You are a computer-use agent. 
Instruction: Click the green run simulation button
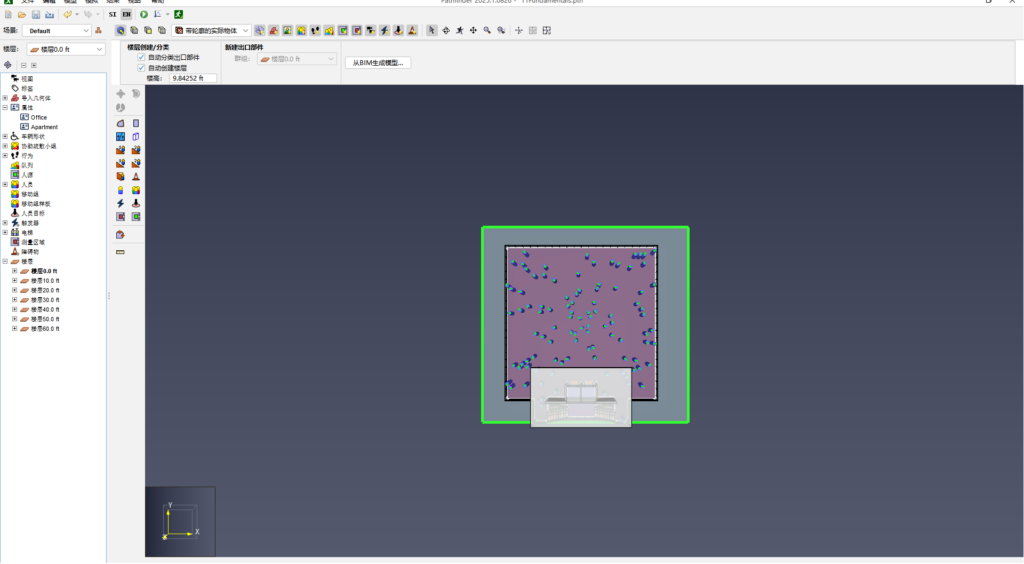click(144, 15)
